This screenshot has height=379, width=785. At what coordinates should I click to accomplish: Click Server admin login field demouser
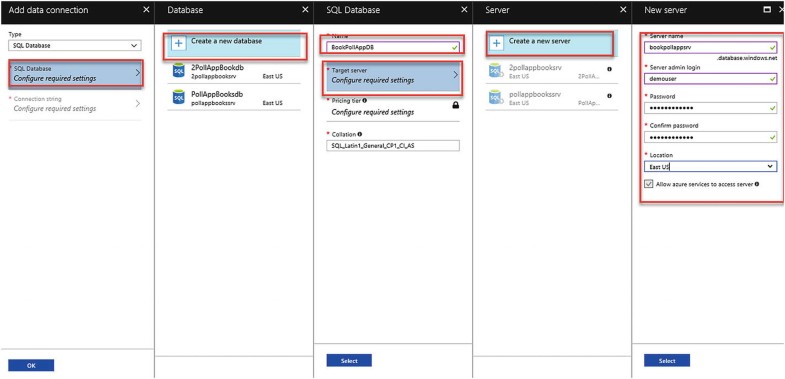coord(710,79)
